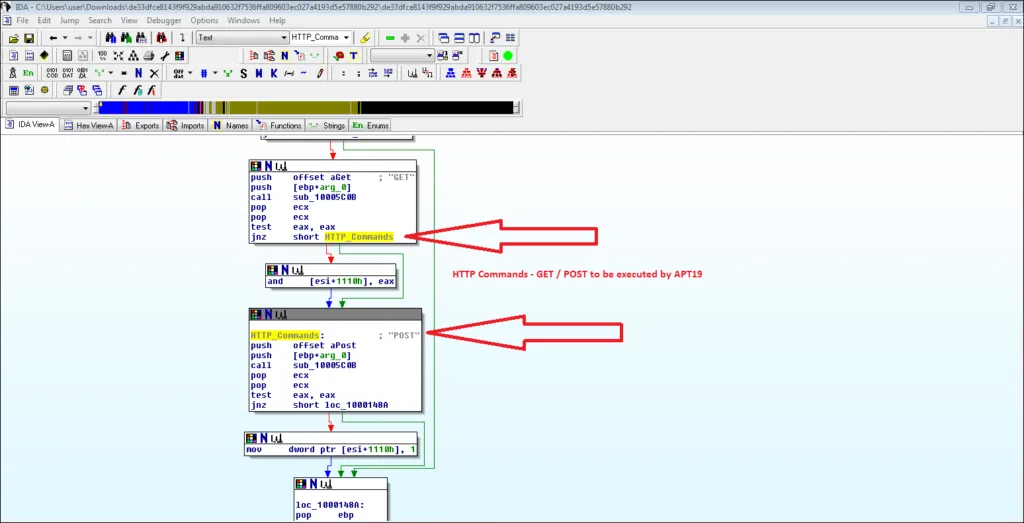
Task: Switch to the Exports tab
Action: point(141,125)
